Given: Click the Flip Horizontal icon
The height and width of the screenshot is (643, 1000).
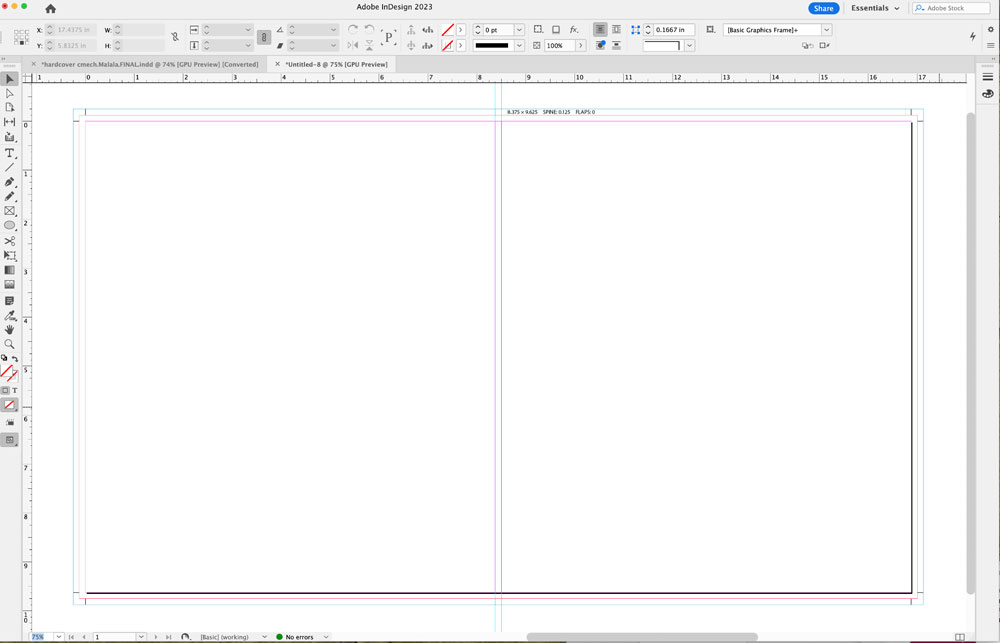Looking at the screenshot, I should [x=353, y=45].
